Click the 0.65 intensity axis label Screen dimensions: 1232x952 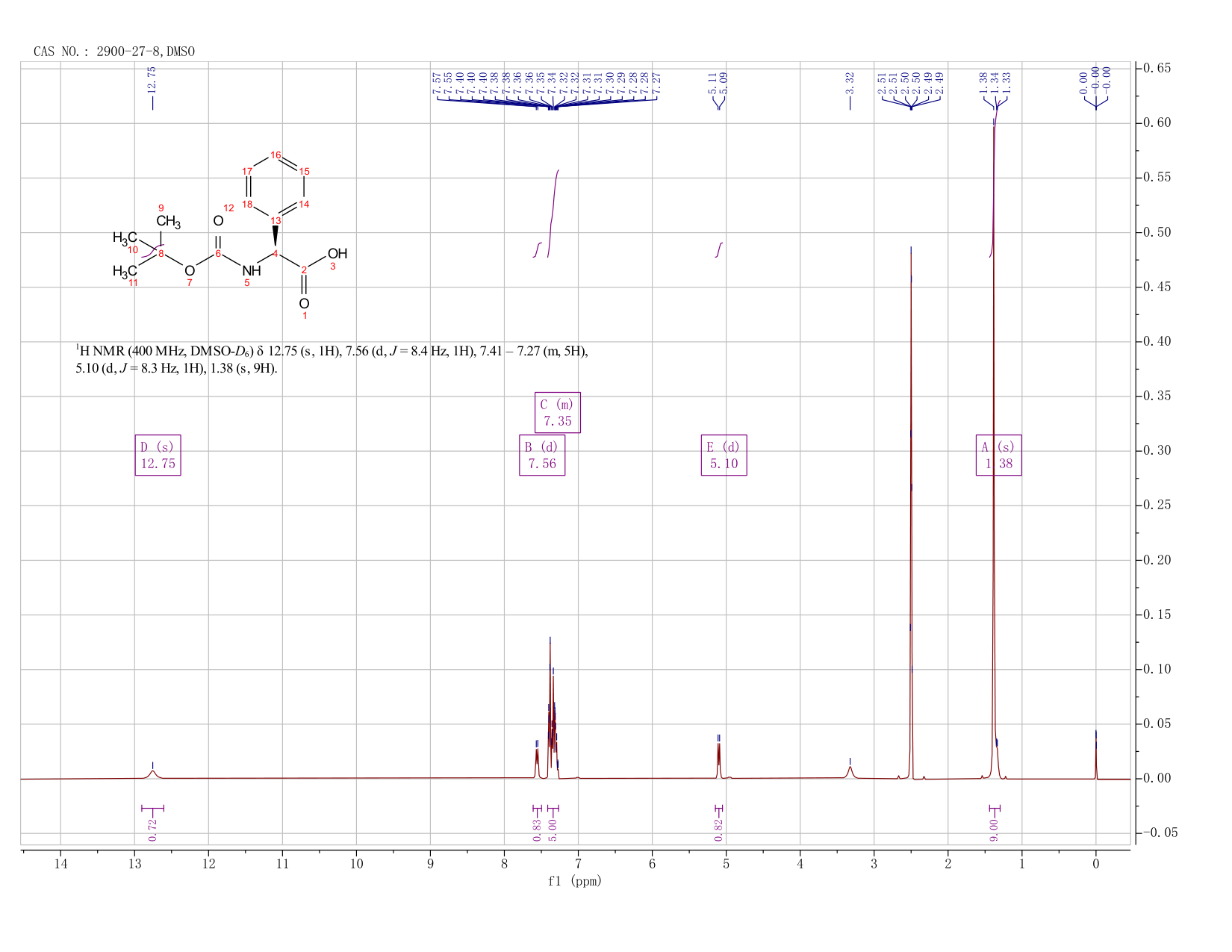coord(1157,69)
